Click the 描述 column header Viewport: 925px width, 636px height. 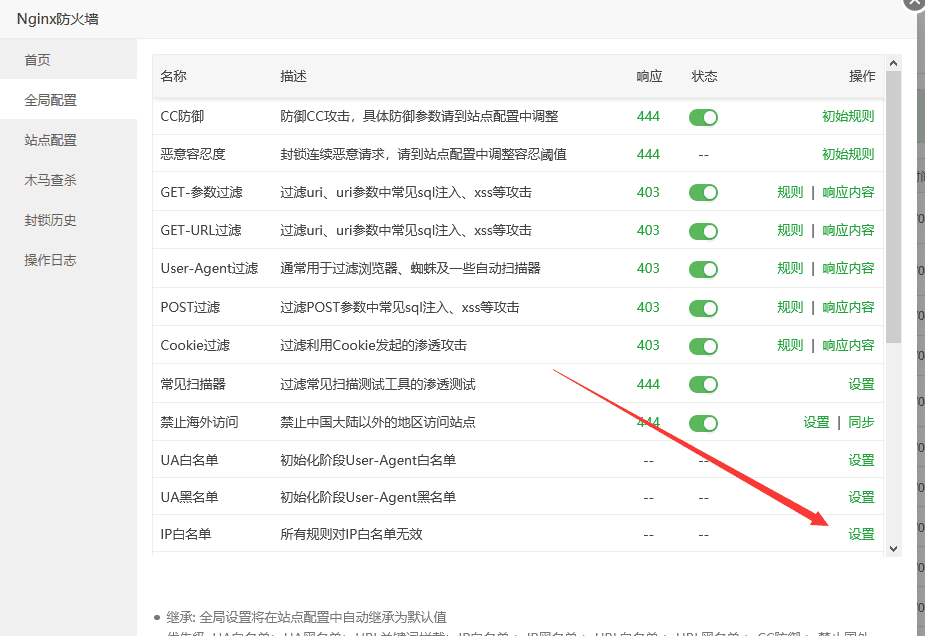[x=293, y=76]
